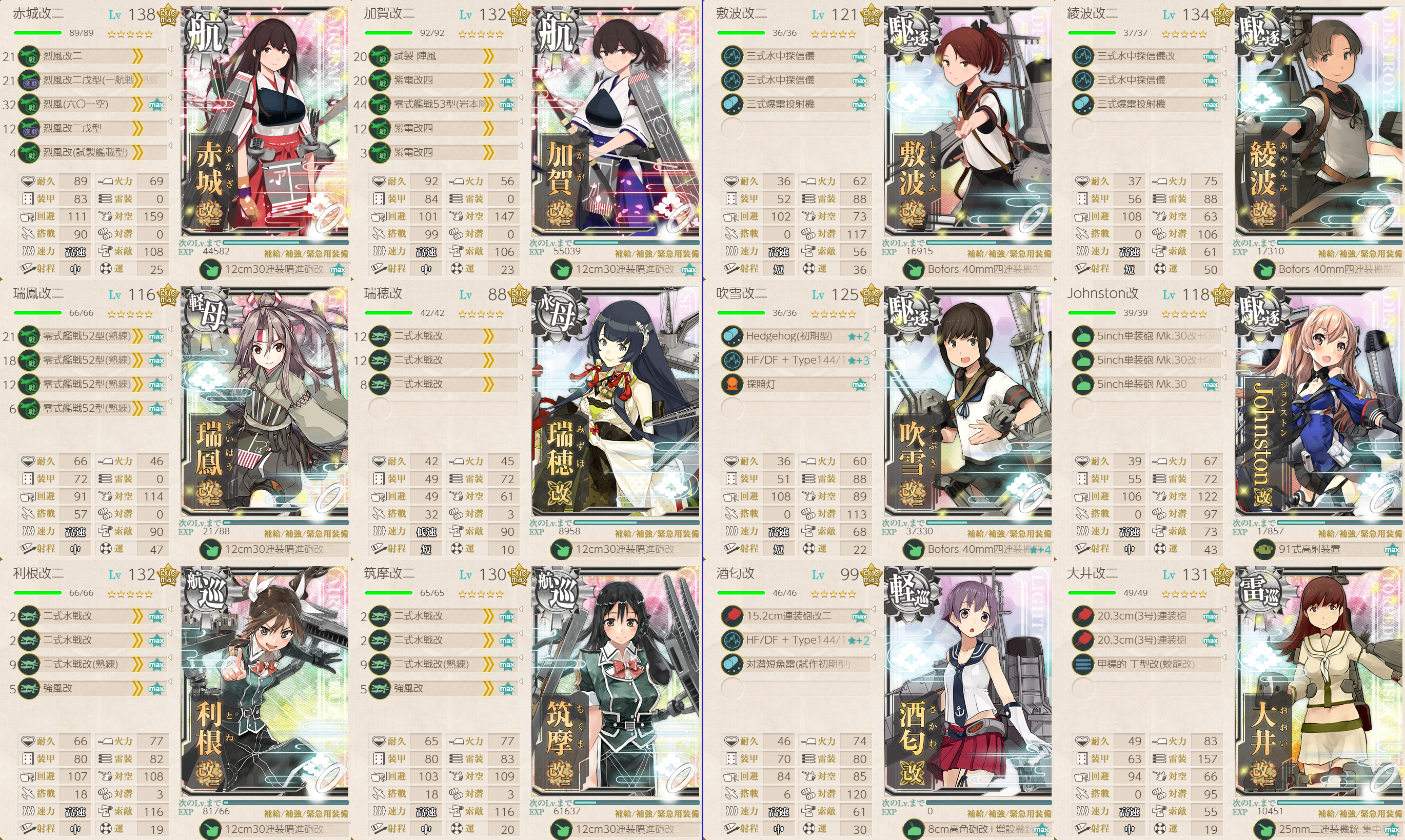Select the green gun icon for 5inch単装砲 Mk.30
This screenshot has width=1405, height=840.
[1083, 384]
